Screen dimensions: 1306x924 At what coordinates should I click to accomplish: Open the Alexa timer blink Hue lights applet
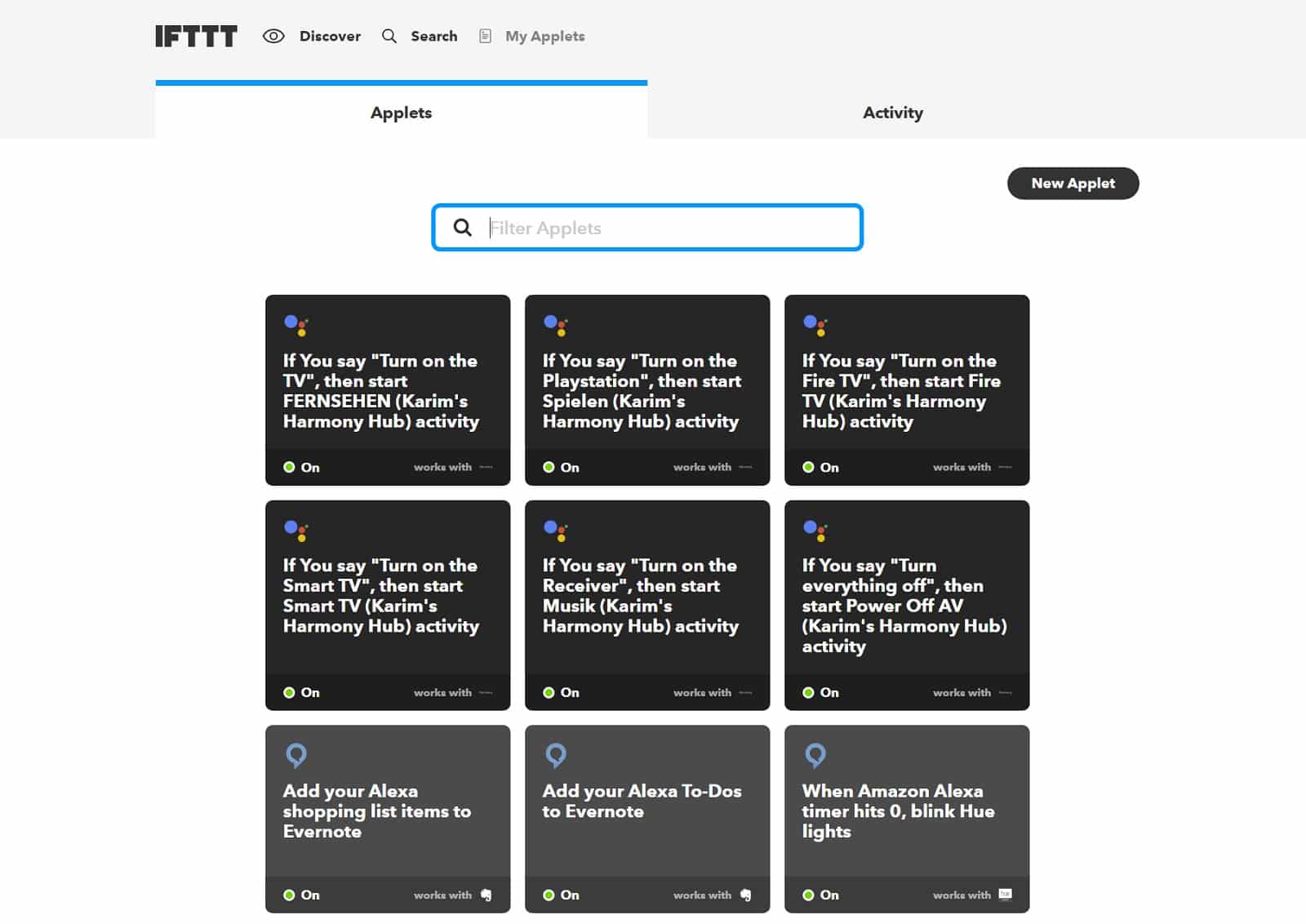tap(898, 811)
